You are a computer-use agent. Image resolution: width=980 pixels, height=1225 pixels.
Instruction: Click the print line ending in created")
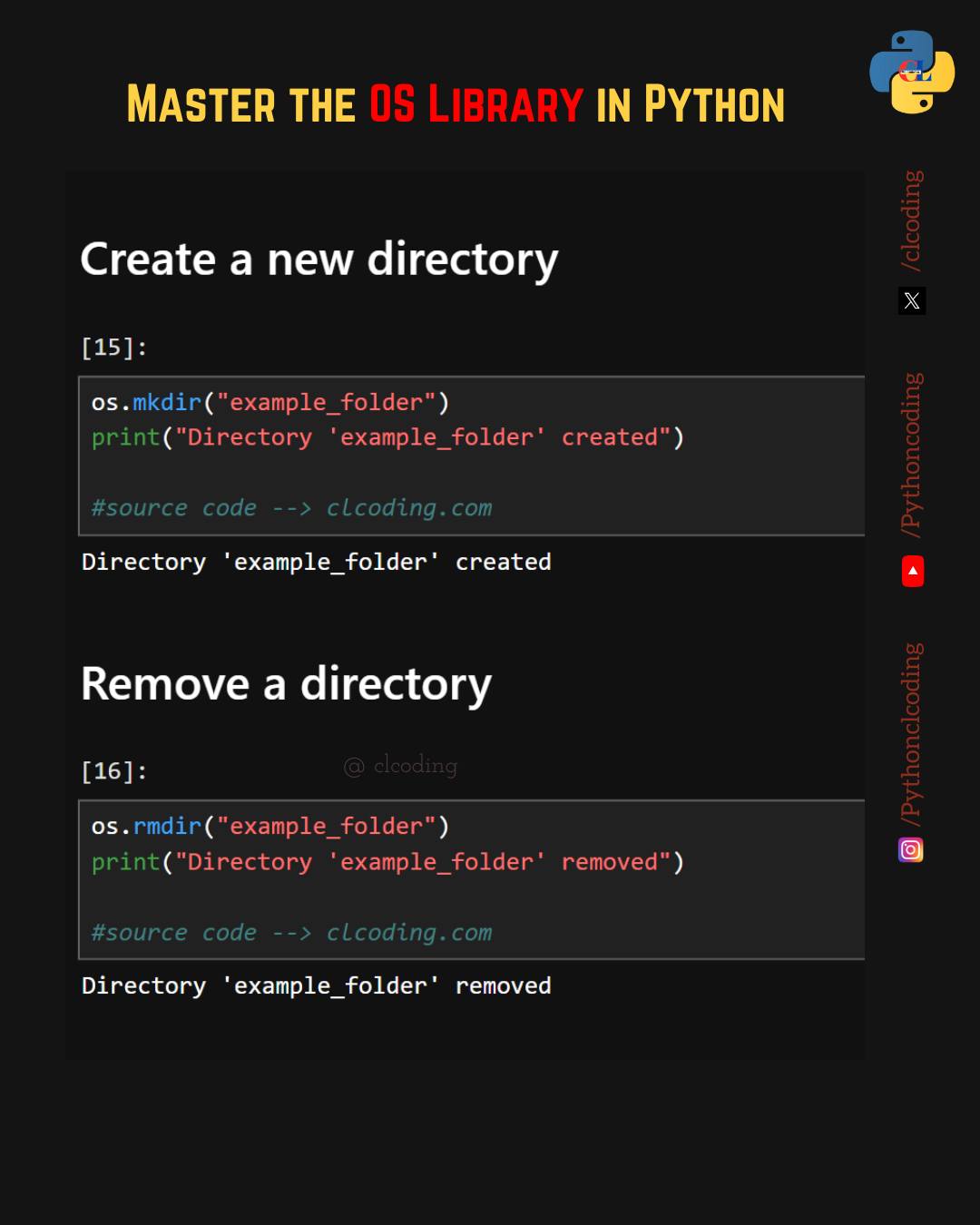[387, 437]
